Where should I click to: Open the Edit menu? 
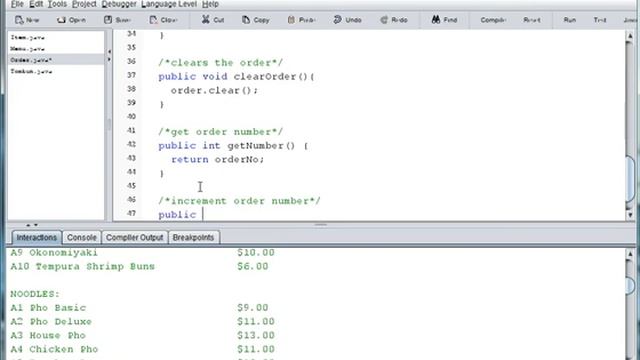click(x=36, y=4)
